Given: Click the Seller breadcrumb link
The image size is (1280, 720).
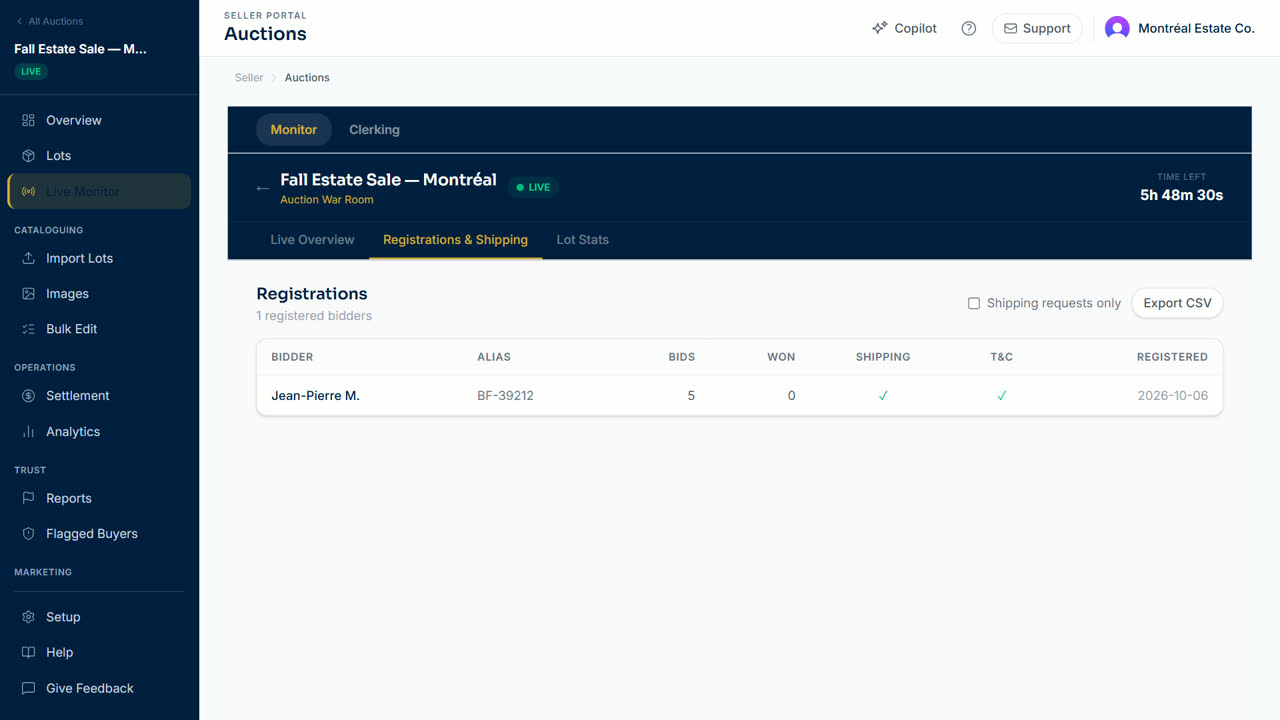Looking at the screenshot, I should point(249,77).
